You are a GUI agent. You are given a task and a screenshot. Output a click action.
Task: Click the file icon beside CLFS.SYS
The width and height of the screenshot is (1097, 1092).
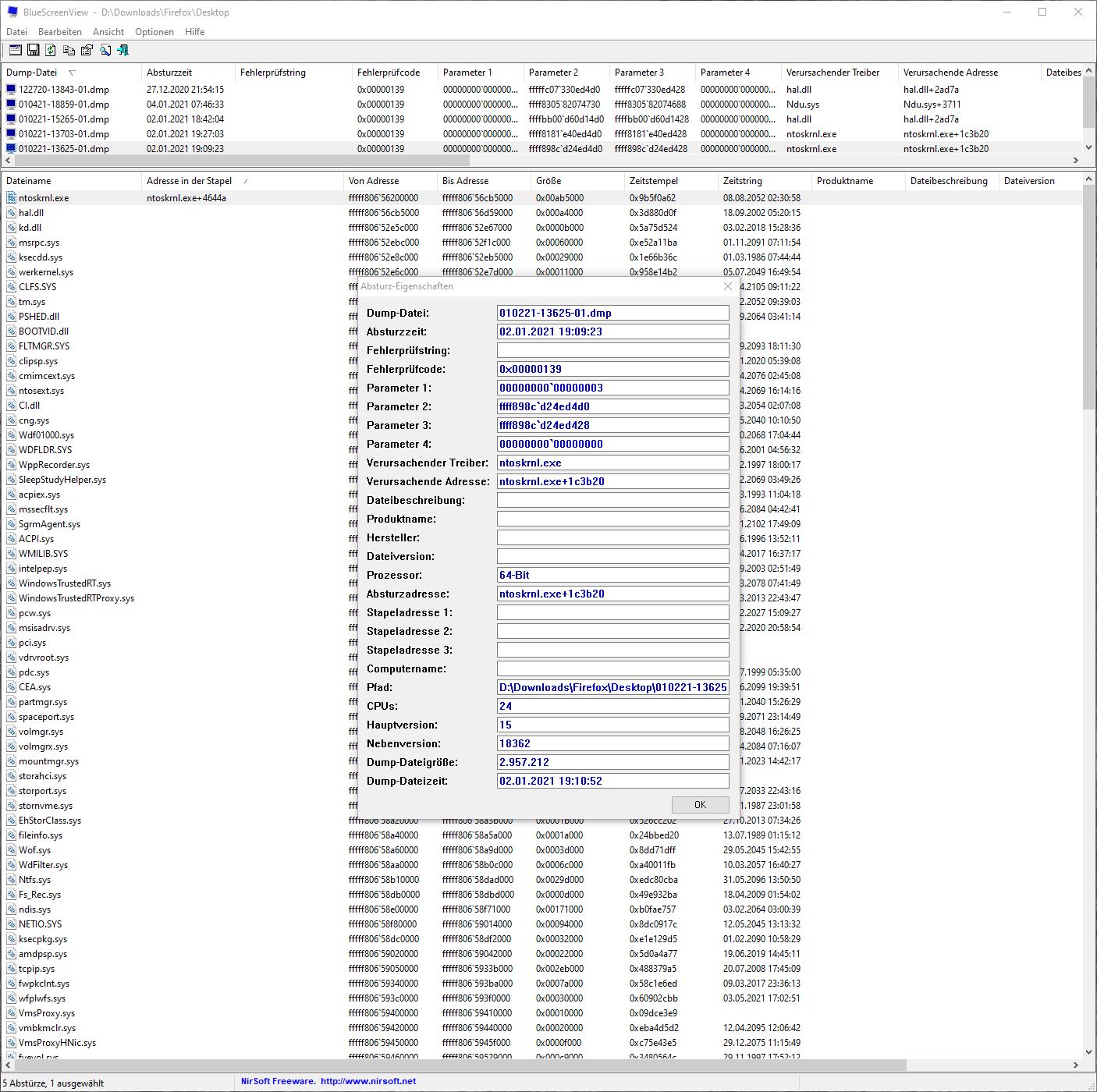[x=11, y=286]
